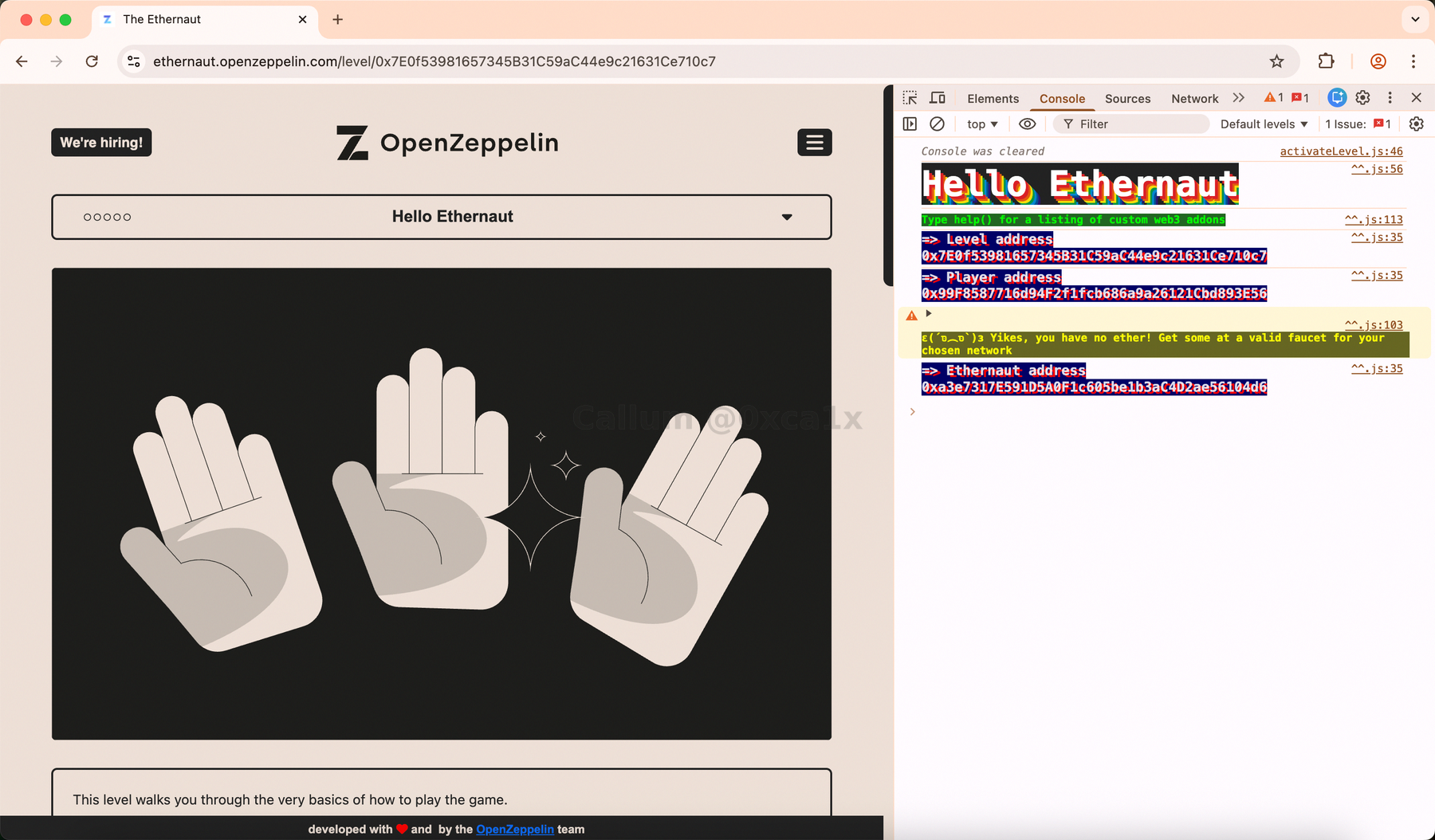Open Chrome's three-dot menu
Viewport: 1435px width, 840px height.
click(x=1413, y=61)
